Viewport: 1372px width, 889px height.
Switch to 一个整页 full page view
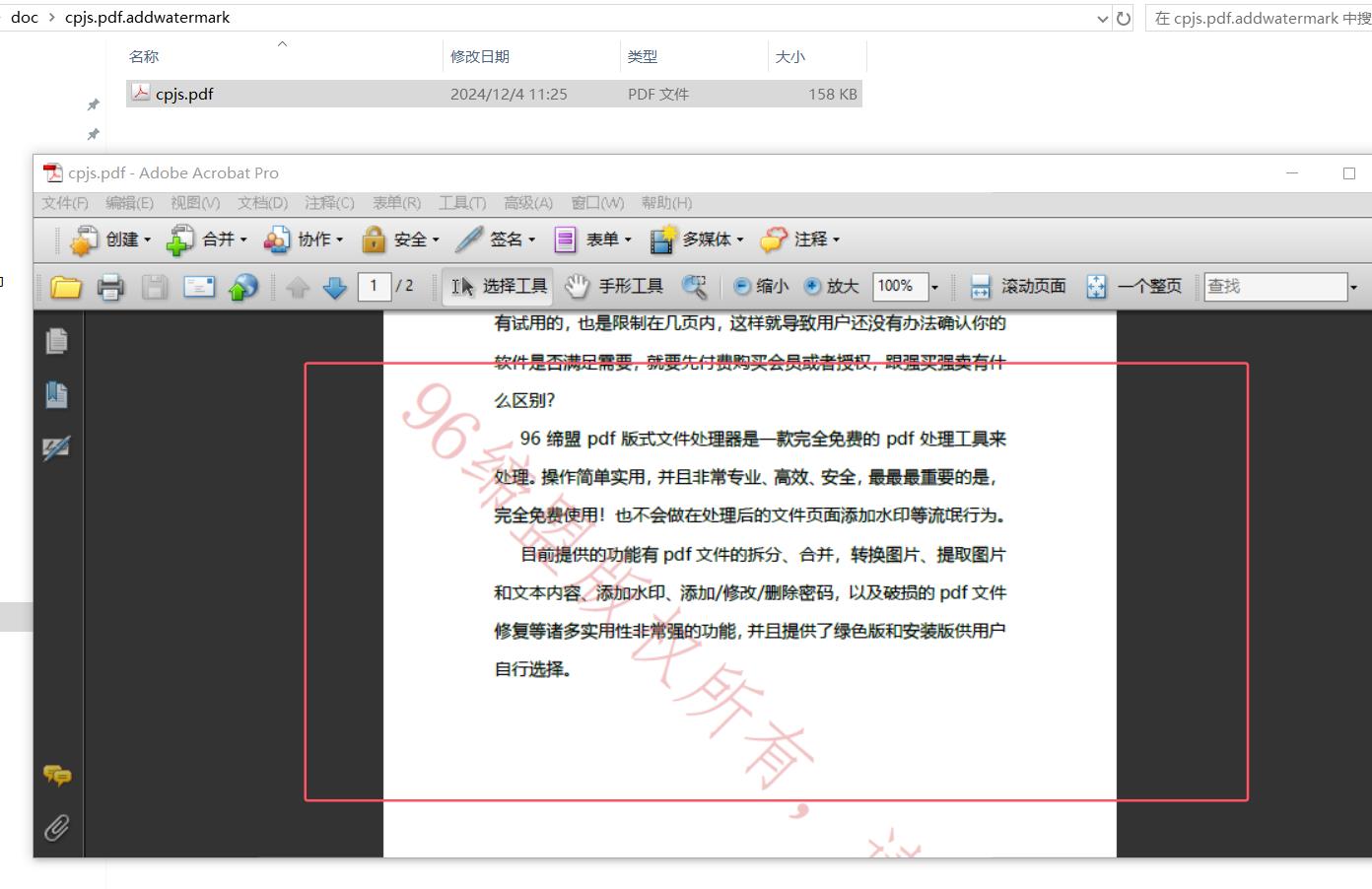click(1133, 287)
